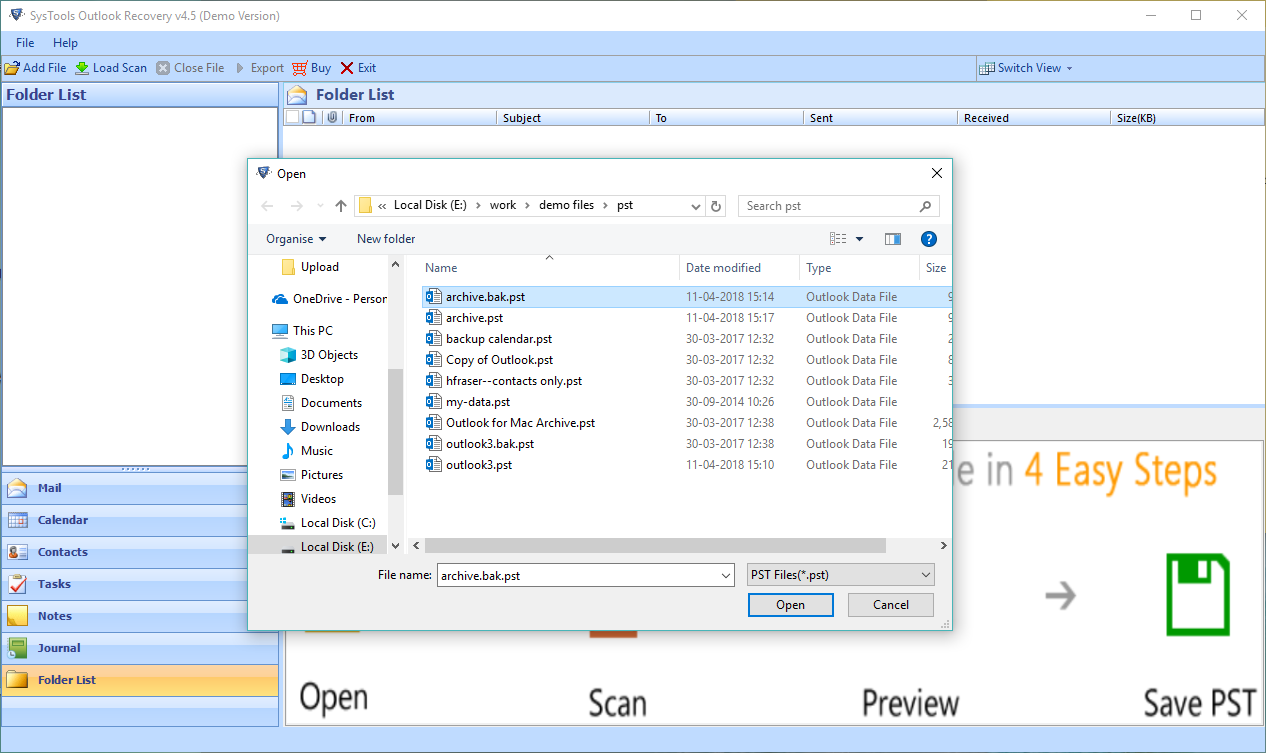Screen dimensions: 1266x753
Task: Click the Add File toolbar icon
Action: click(12, 68)
